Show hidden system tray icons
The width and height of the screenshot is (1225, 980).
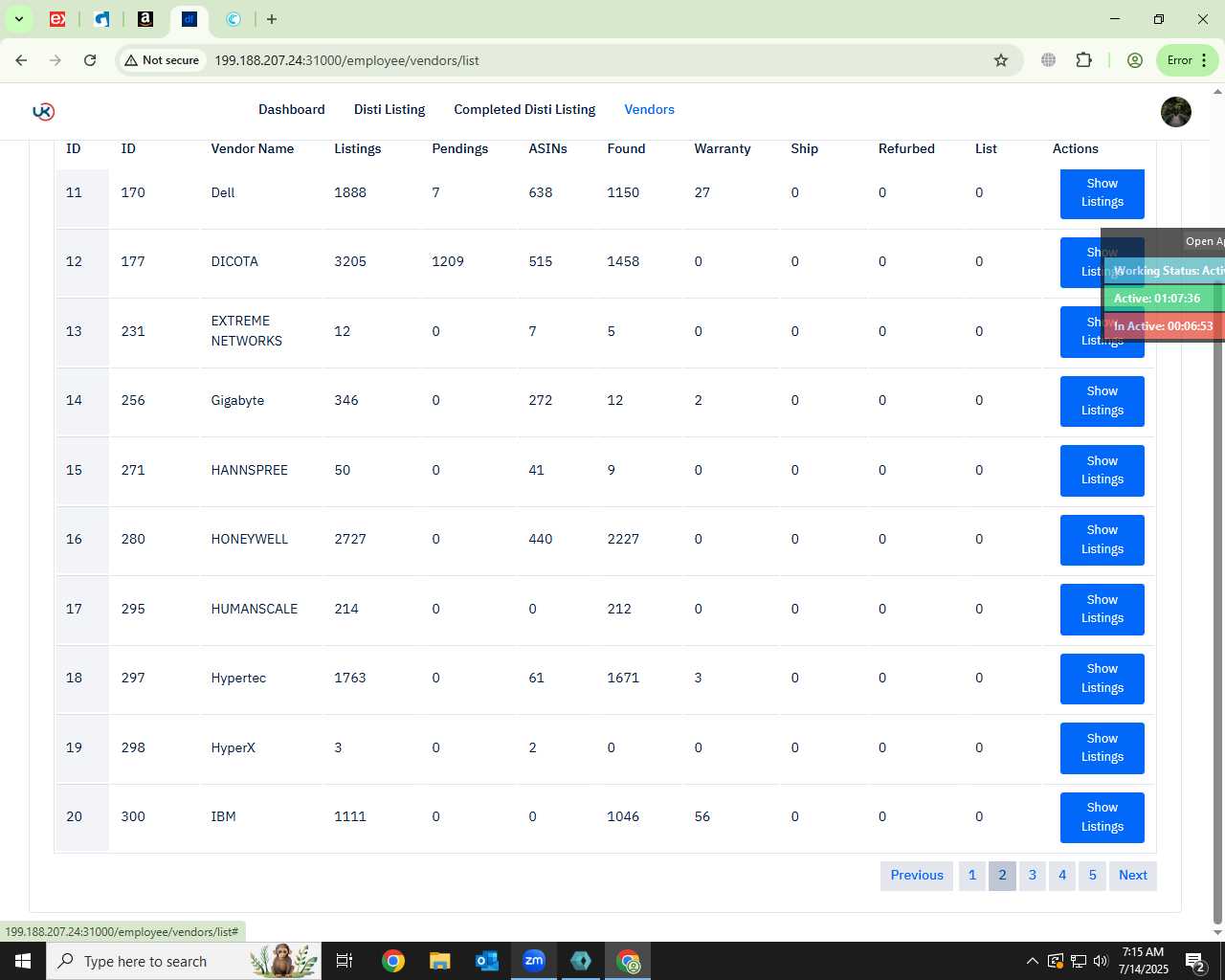tap(1032, 961)
